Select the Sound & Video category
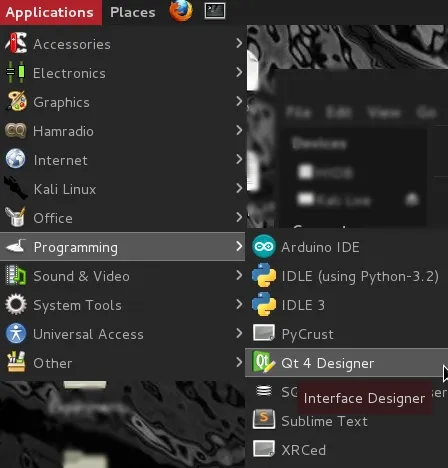Screen dimensions: 448x468 (x=122, y=276)
